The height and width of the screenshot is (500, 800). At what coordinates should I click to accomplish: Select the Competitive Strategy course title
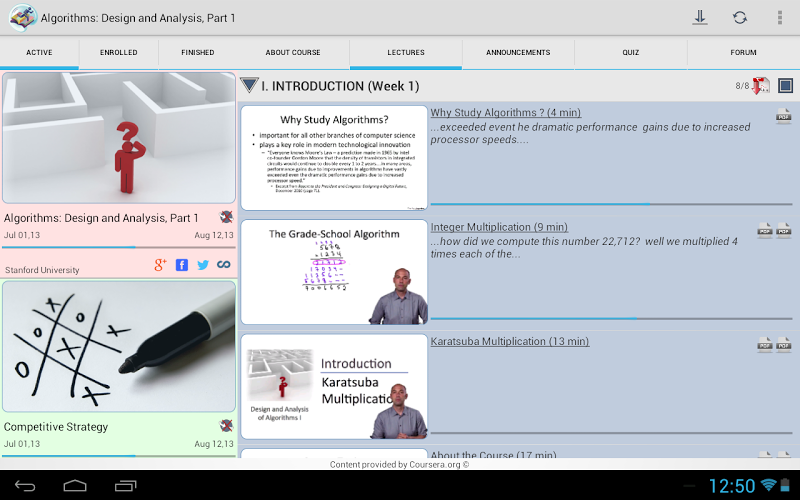coord(56,427)
